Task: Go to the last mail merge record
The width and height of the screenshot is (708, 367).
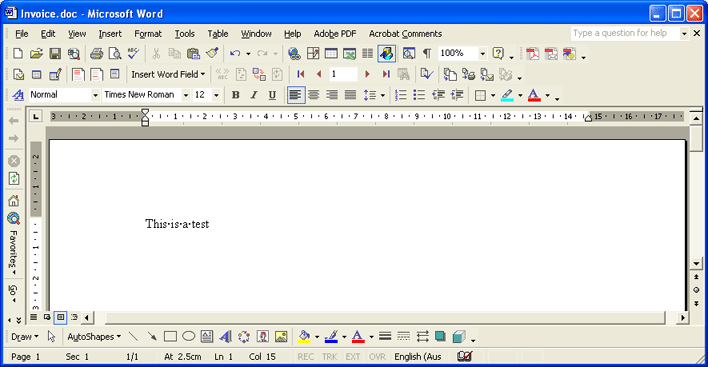Action: pyautogui.click(x=386, y=74)
